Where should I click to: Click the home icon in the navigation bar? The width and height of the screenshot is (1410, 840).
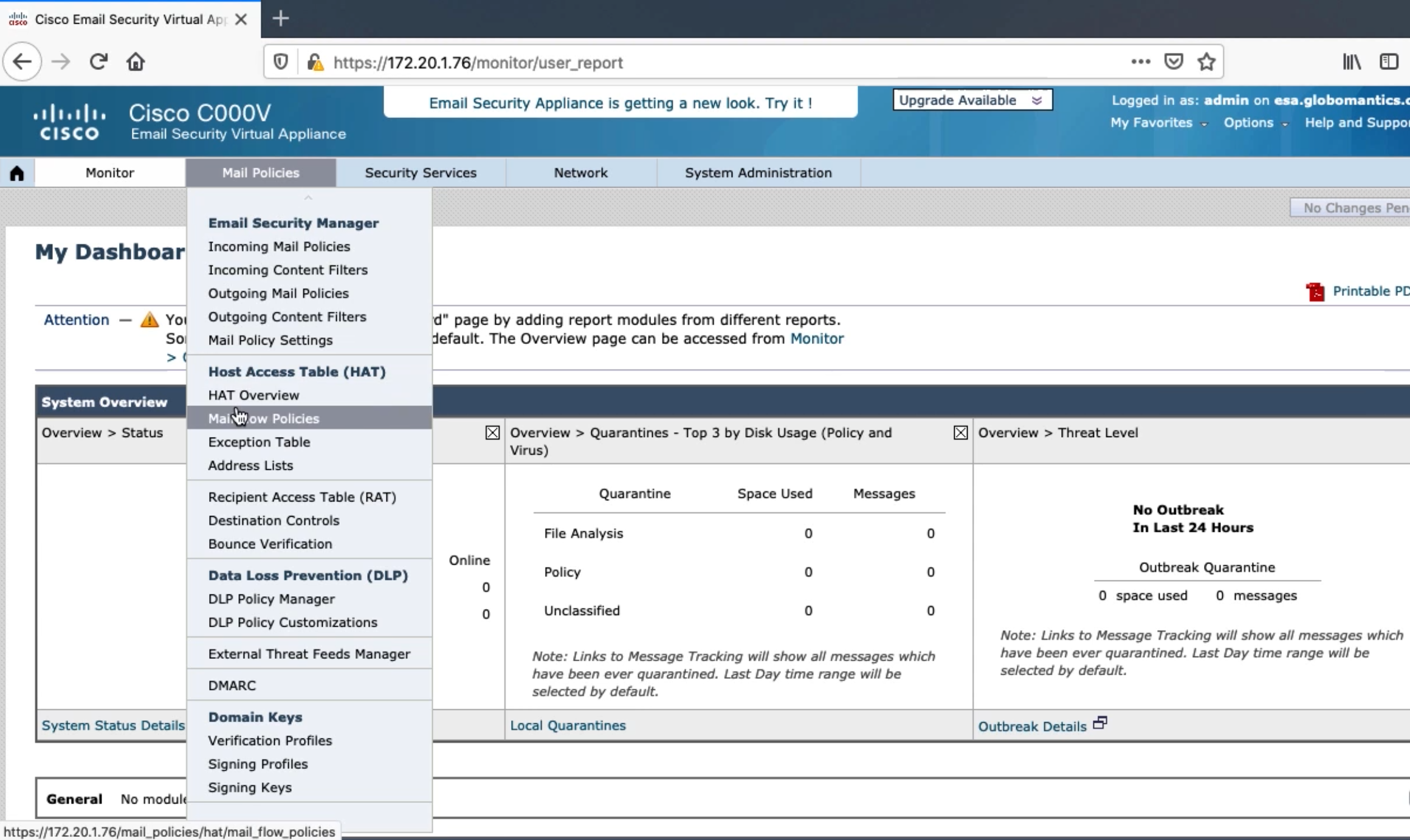[x=17, y=173]
